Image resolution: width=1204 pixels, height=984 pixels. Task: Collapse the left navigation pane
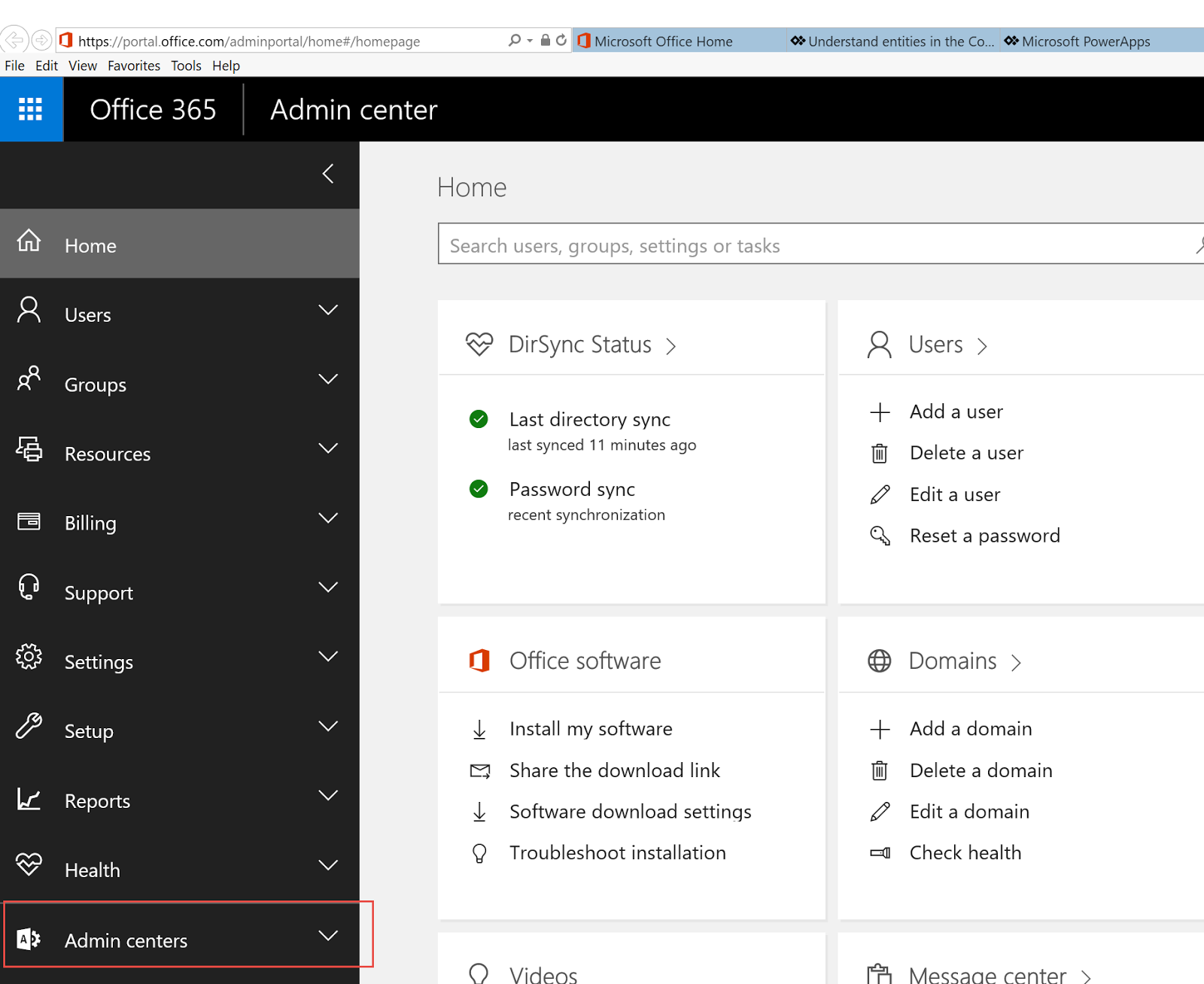(x=328, y=174)
